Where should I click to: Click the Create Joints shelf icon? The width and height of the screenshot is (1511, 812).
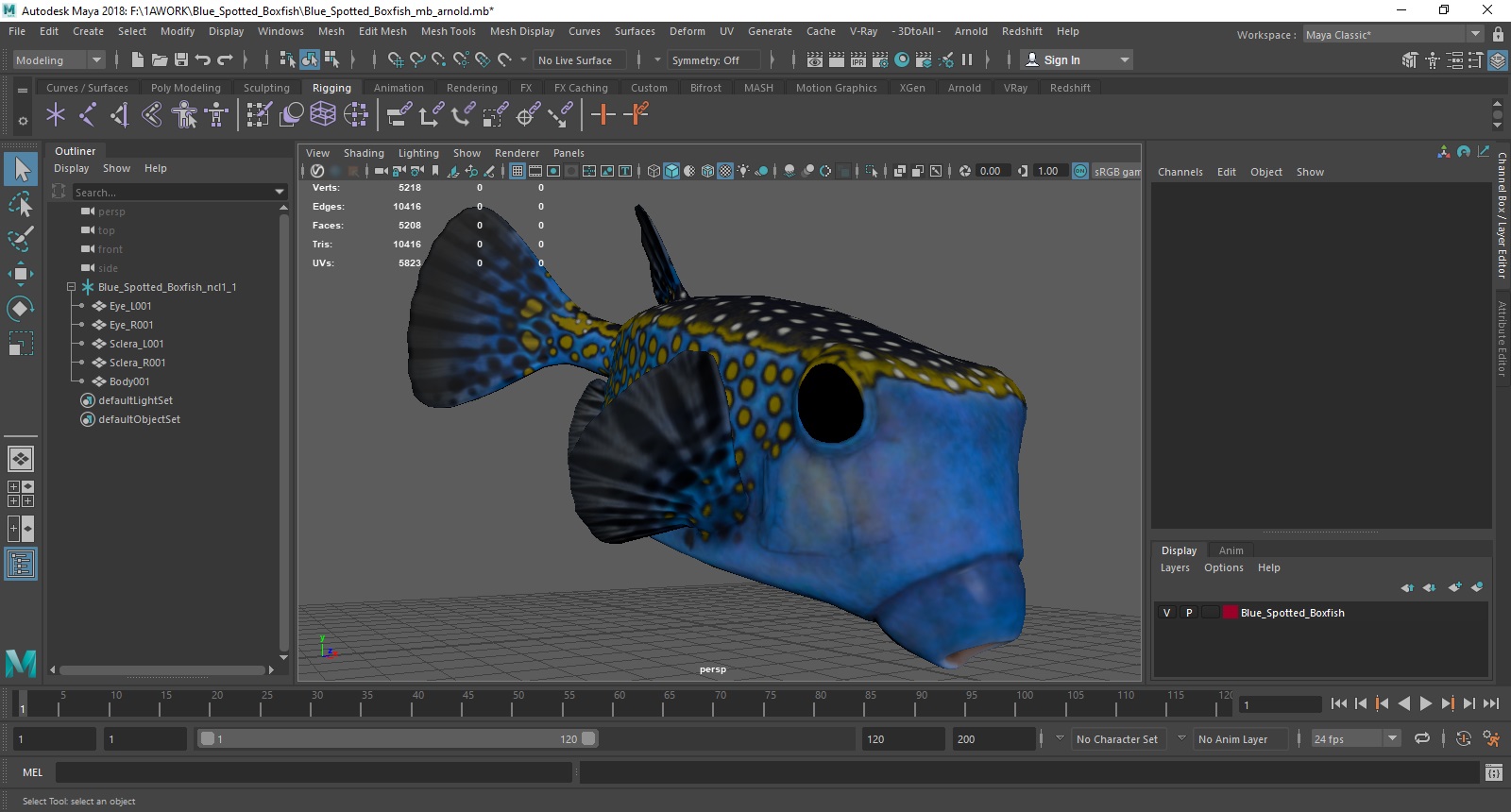click(x=88, y=115)
